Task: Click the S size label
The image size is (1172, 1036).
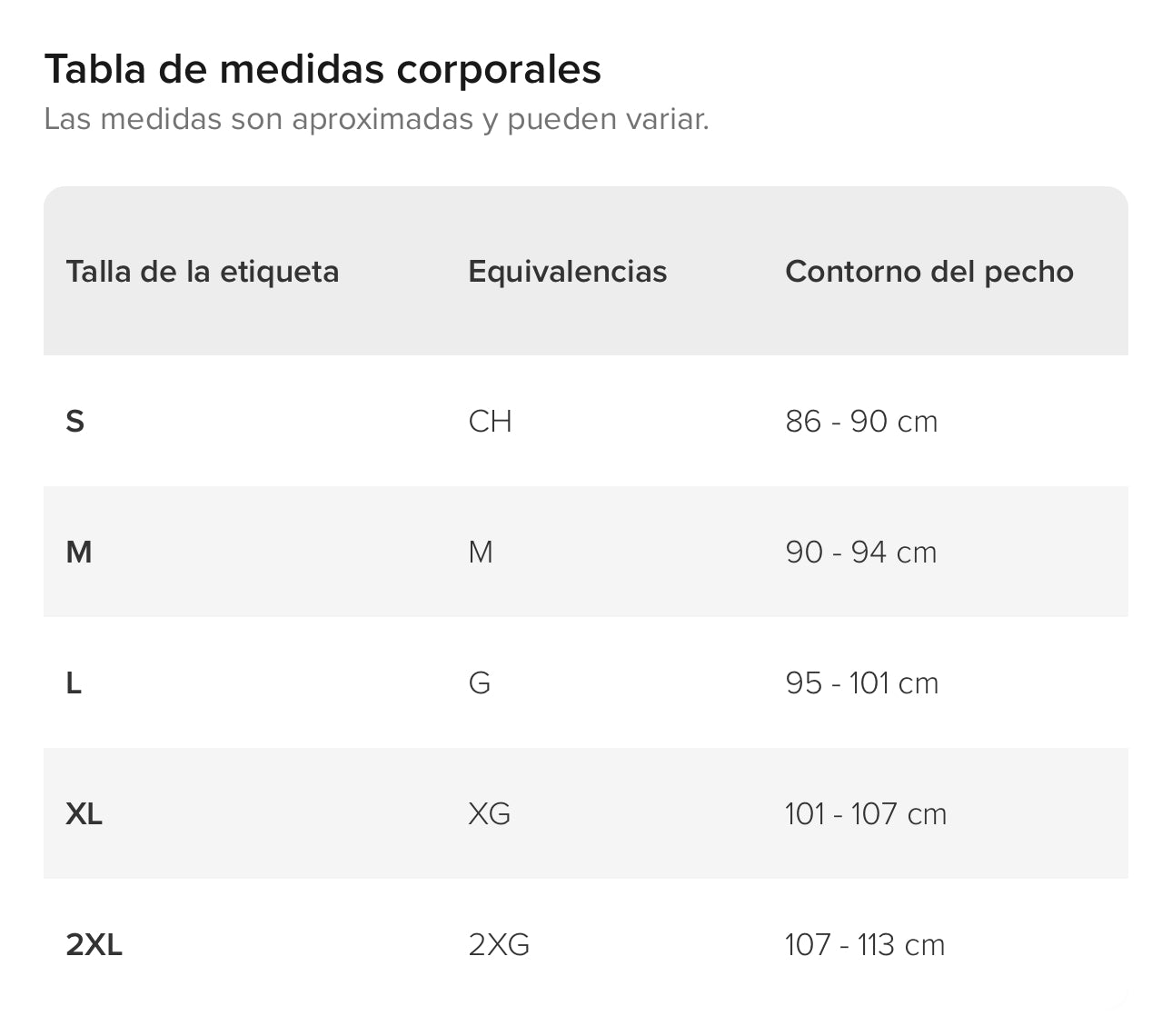Action: click(x=75, y=422)
